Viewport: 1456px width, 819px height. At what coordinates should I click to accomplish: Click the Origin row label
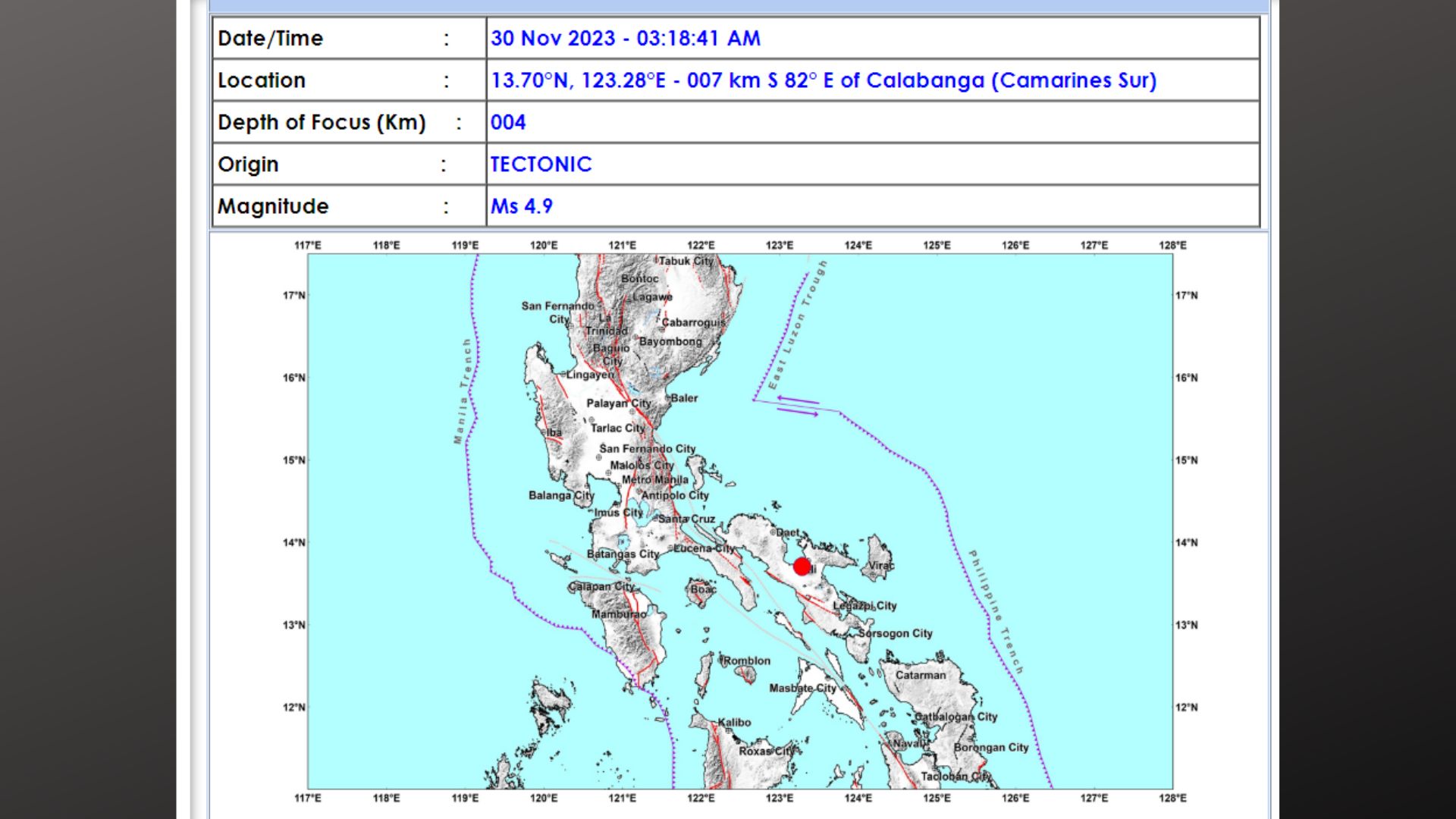(248, 165)
